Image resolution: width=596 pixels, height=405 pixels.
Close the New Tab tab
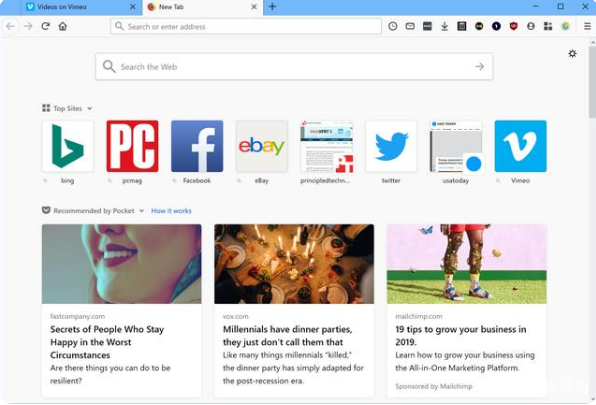(254, 7)
